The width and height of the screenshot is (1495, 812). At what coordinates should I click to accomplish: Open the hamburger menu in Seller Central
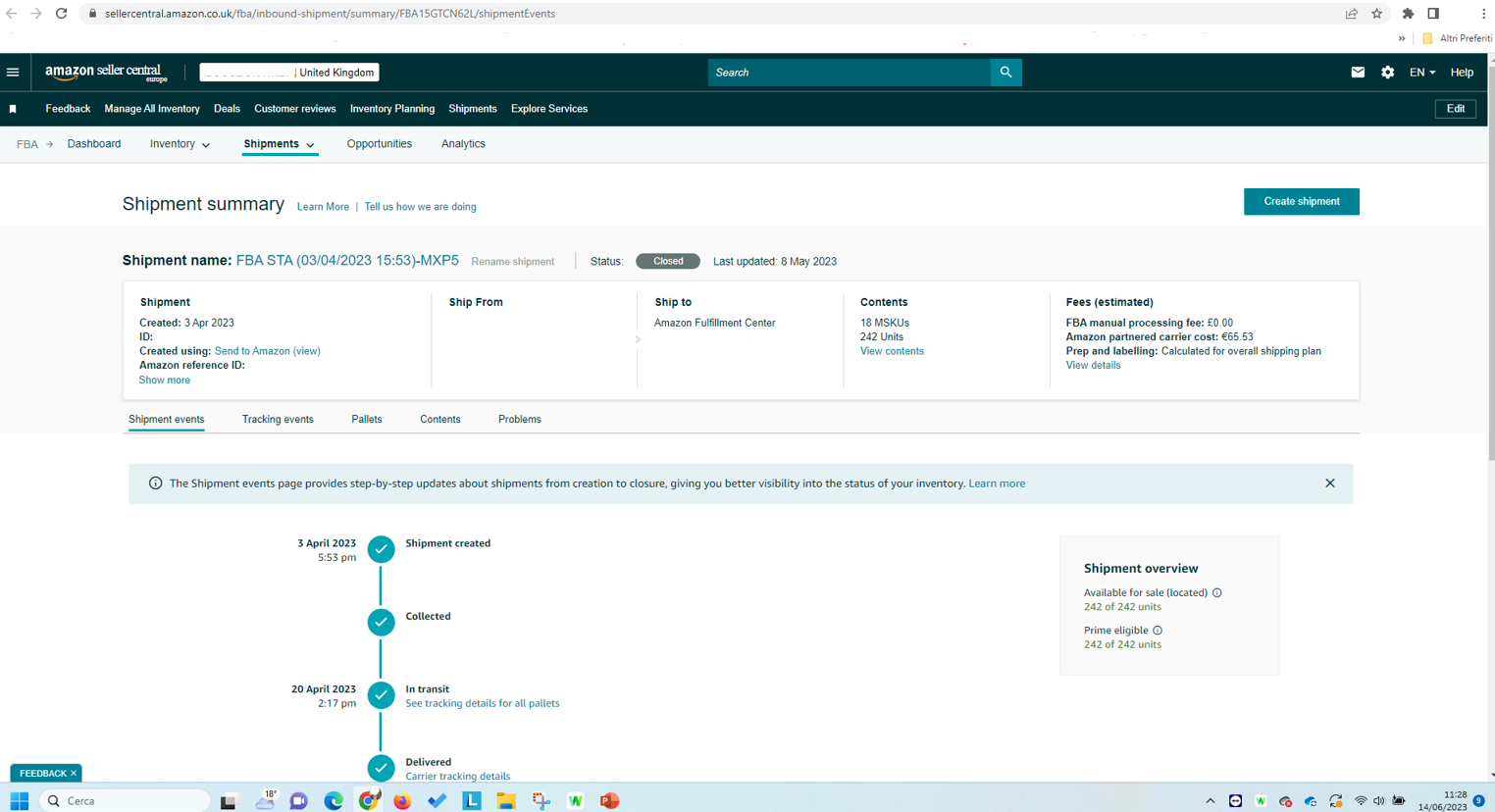click(x=13, y=73)
